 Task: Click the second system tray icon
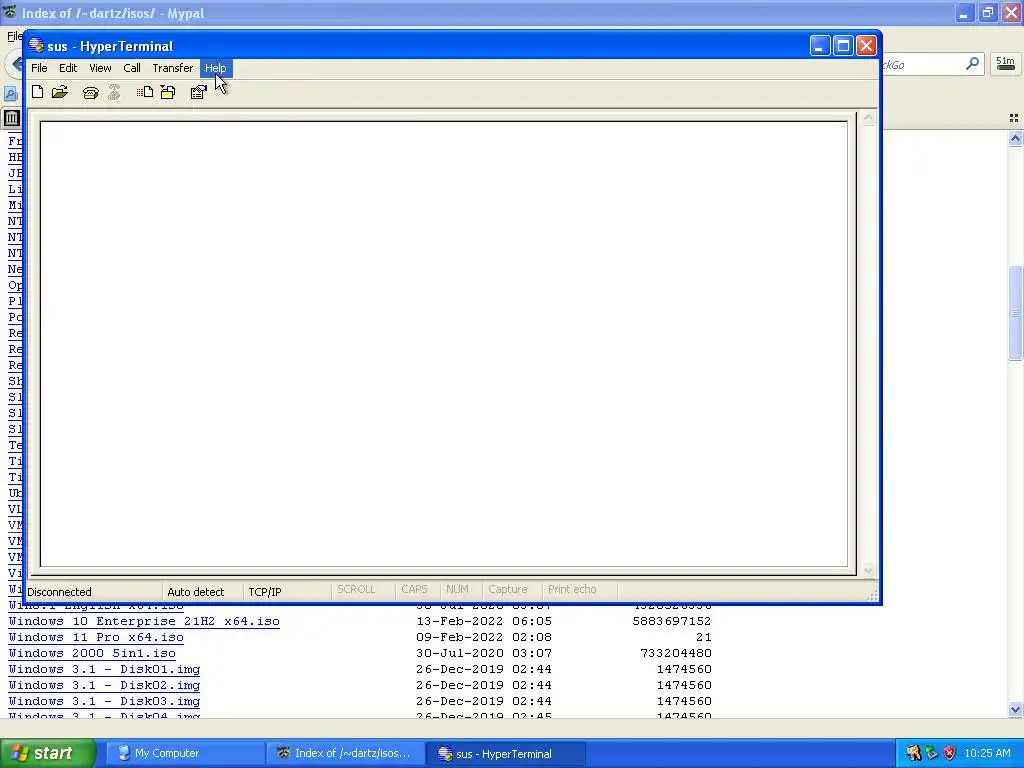point(931,753)
